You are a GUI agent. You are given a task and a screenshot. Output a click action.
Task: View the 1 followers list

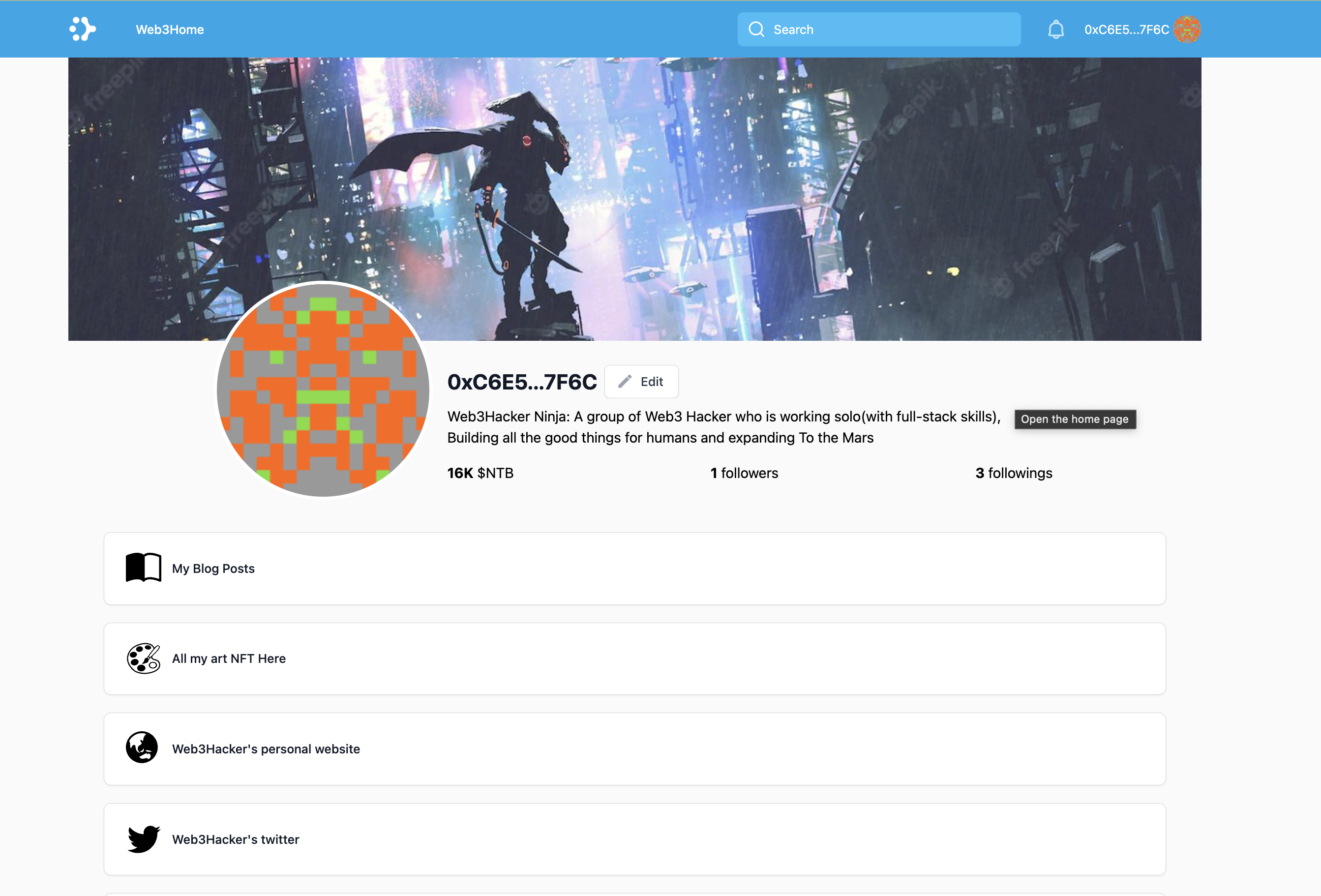(744, 473)
